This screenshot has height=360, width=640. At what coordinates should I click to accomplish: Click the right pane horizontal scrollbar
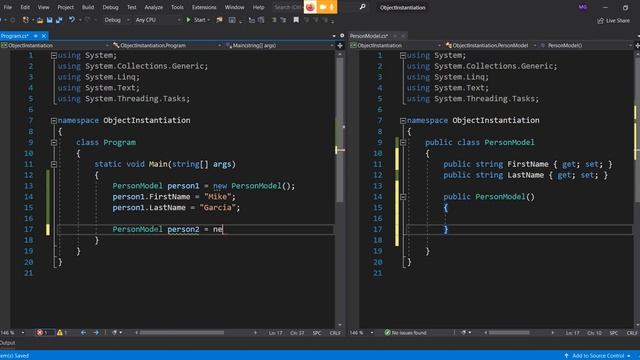[x=509, y=333]
